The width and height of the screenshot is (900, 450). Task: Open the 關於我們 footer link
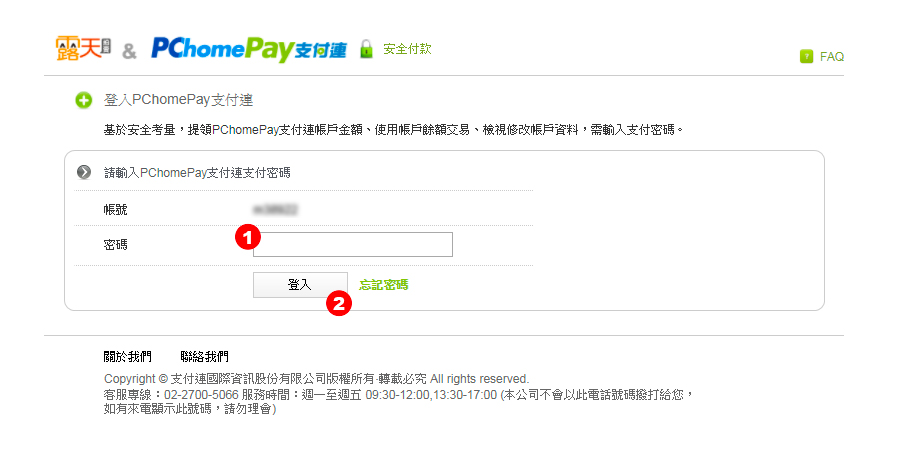coord(127,357)
